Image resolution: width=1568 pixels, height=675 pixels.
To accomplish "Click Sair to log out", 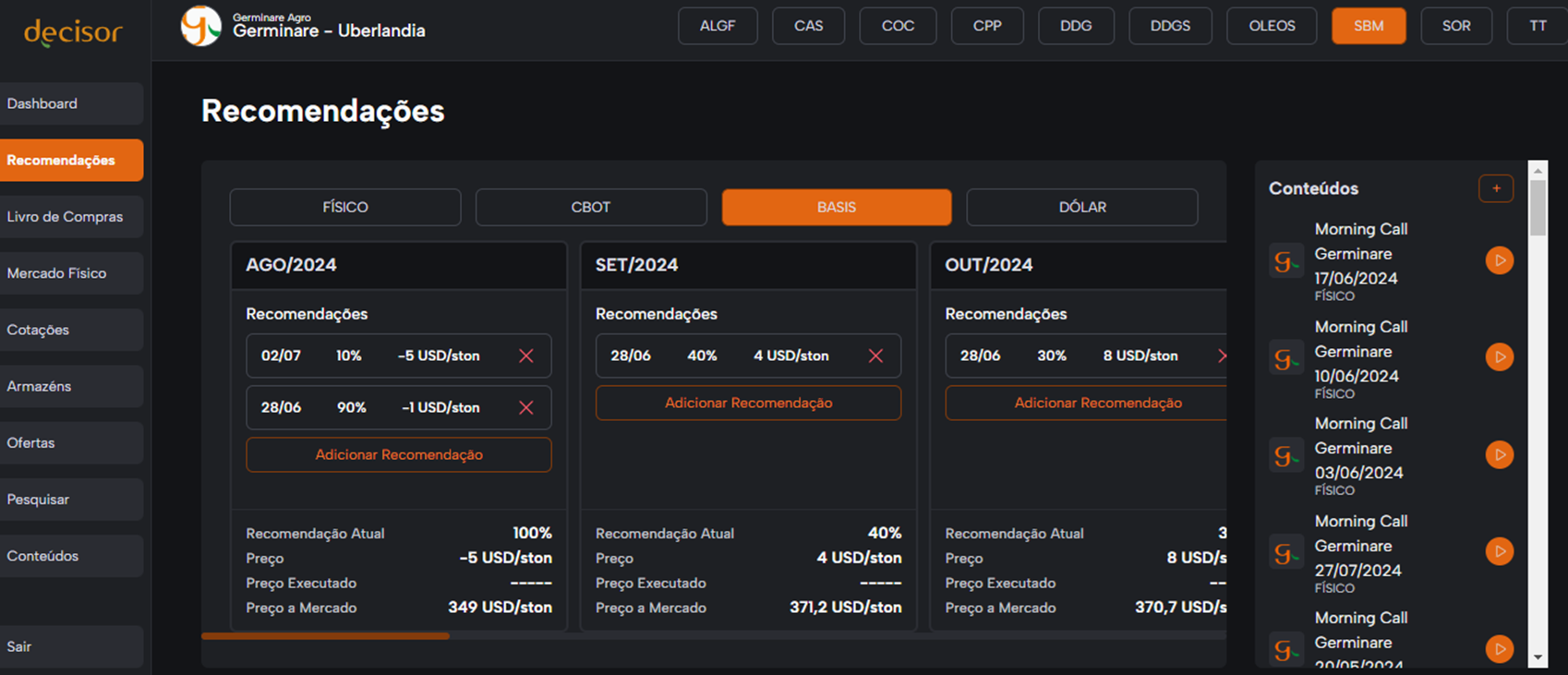I will (x=71, y=646).
